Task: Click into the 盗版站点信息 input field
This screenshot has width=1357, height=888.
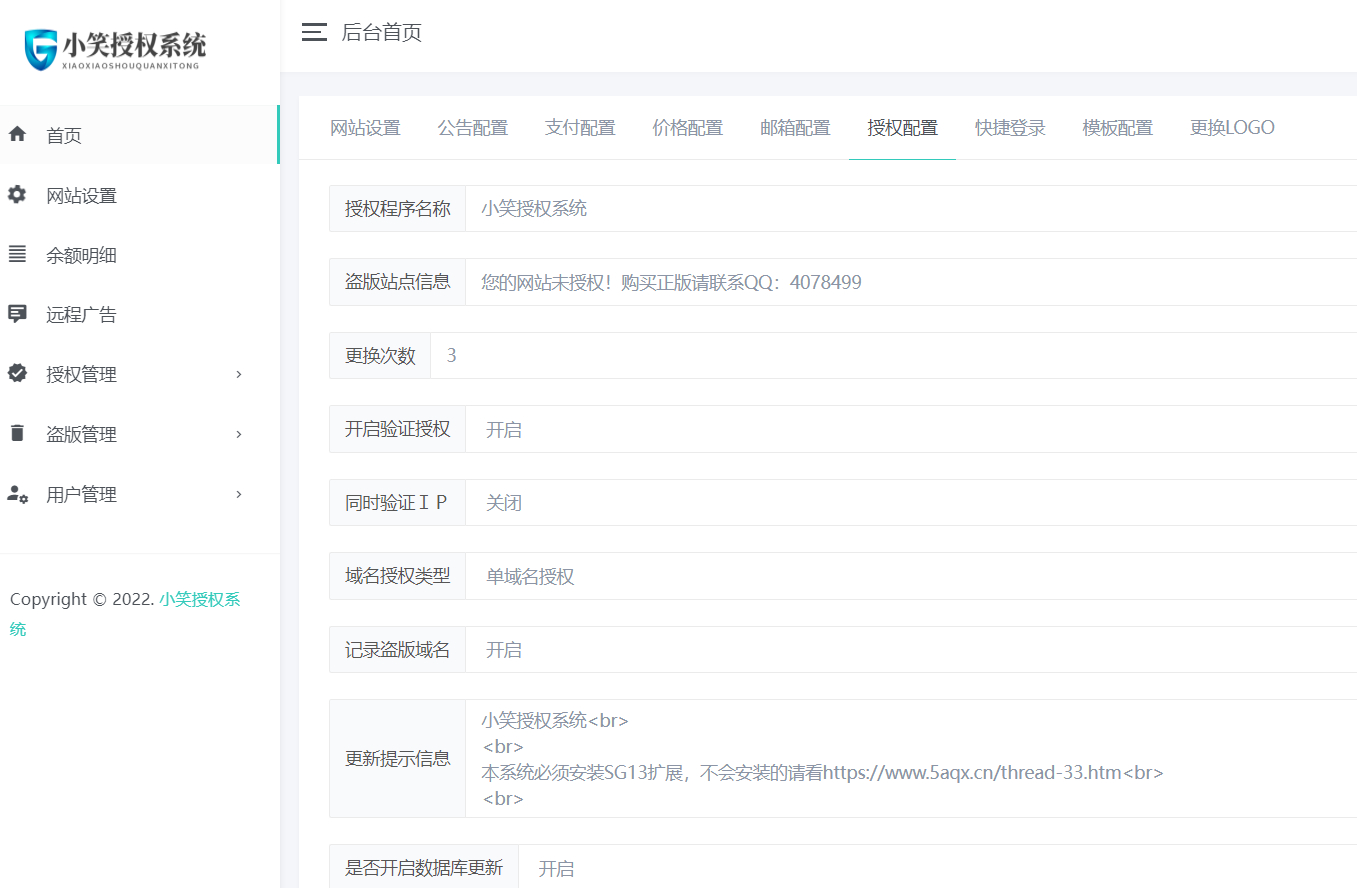Action: click(911, 282)
